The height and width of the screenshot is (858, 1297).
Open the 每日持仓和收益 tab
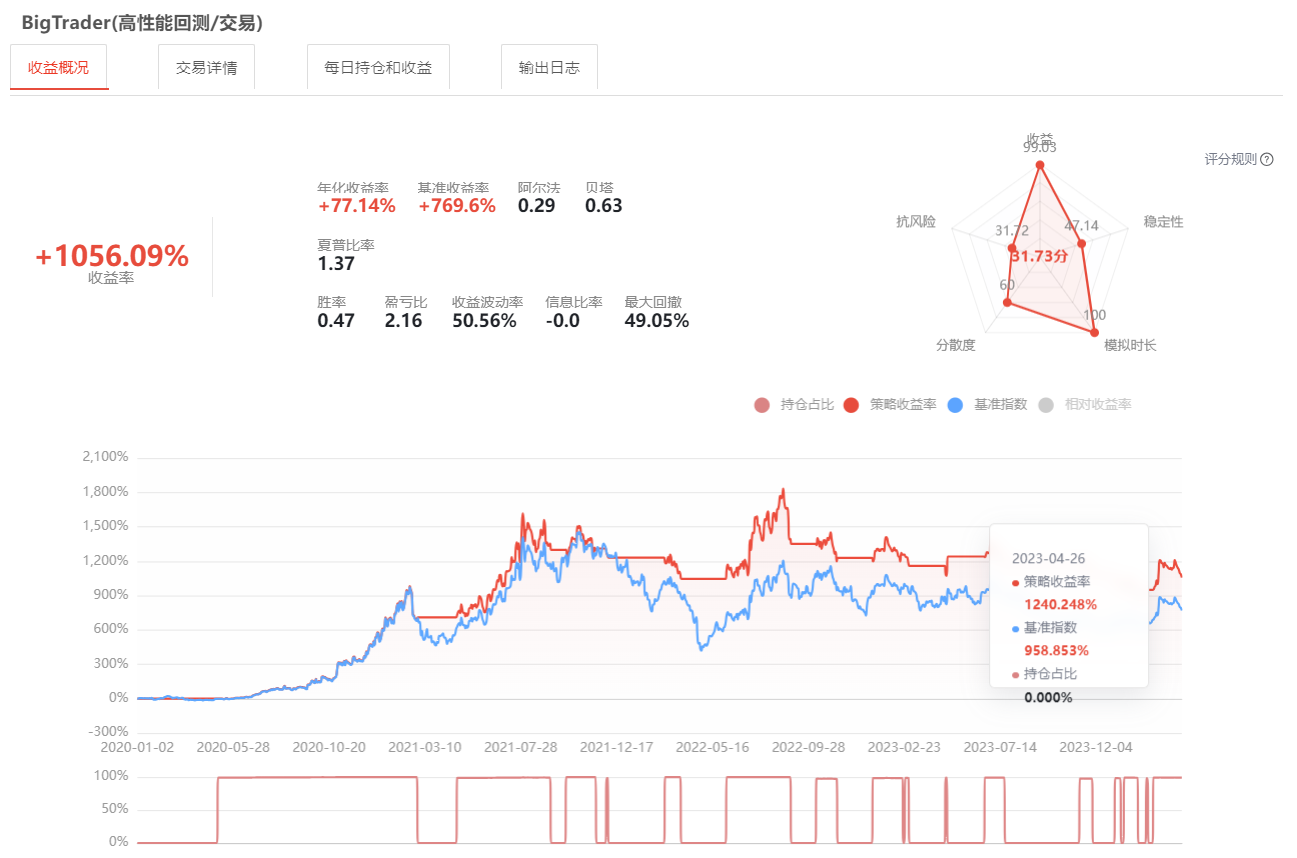pyautogui.click(x=378, y=68)
